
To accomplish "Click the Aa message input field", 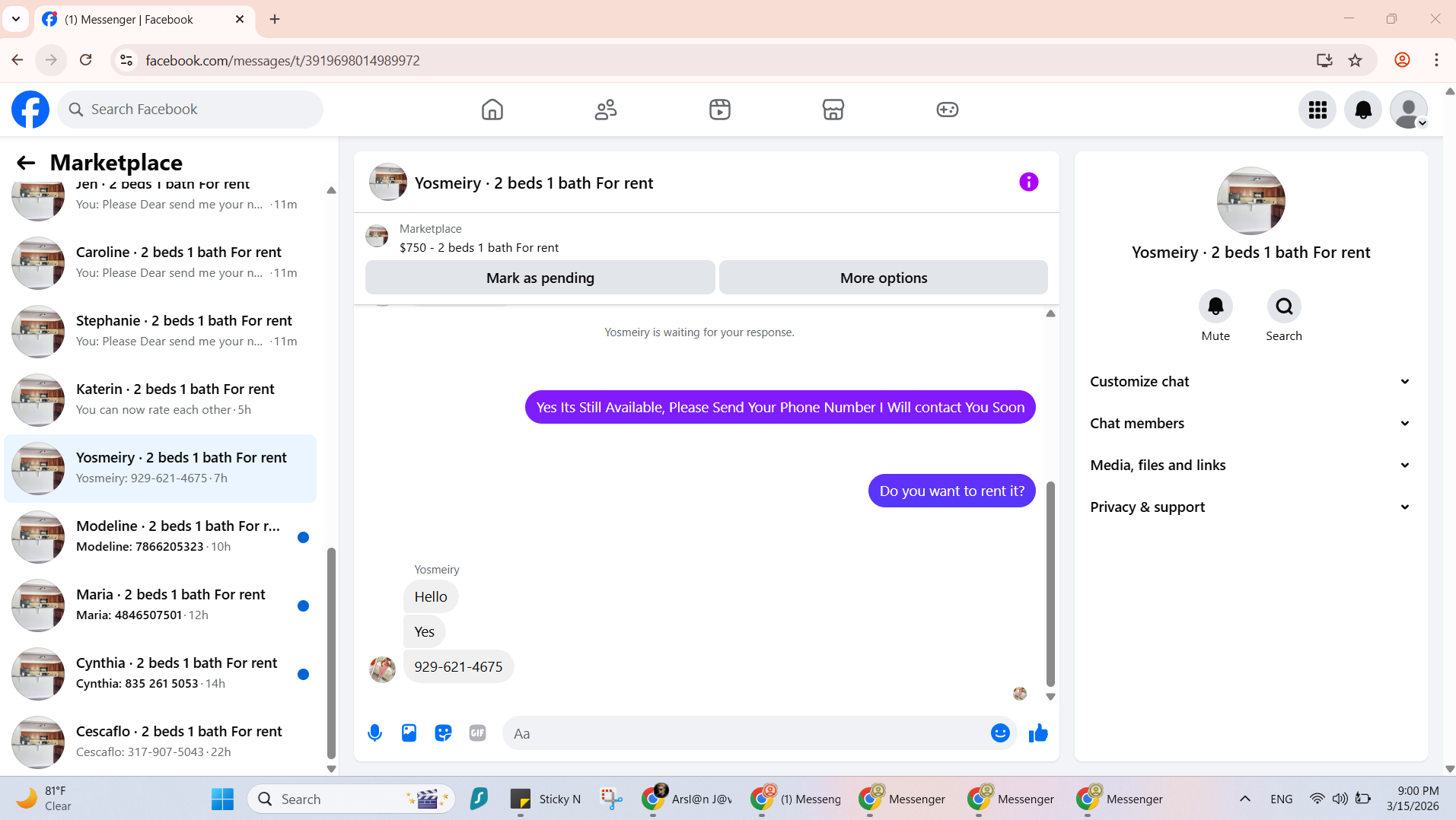I will tap(746, 733).
